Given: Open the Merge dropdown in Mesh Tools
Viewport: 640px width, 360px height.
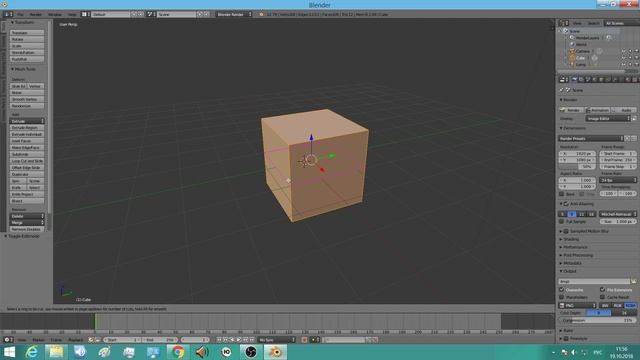Looking at the screenshot, I should (x=27, y=222).
